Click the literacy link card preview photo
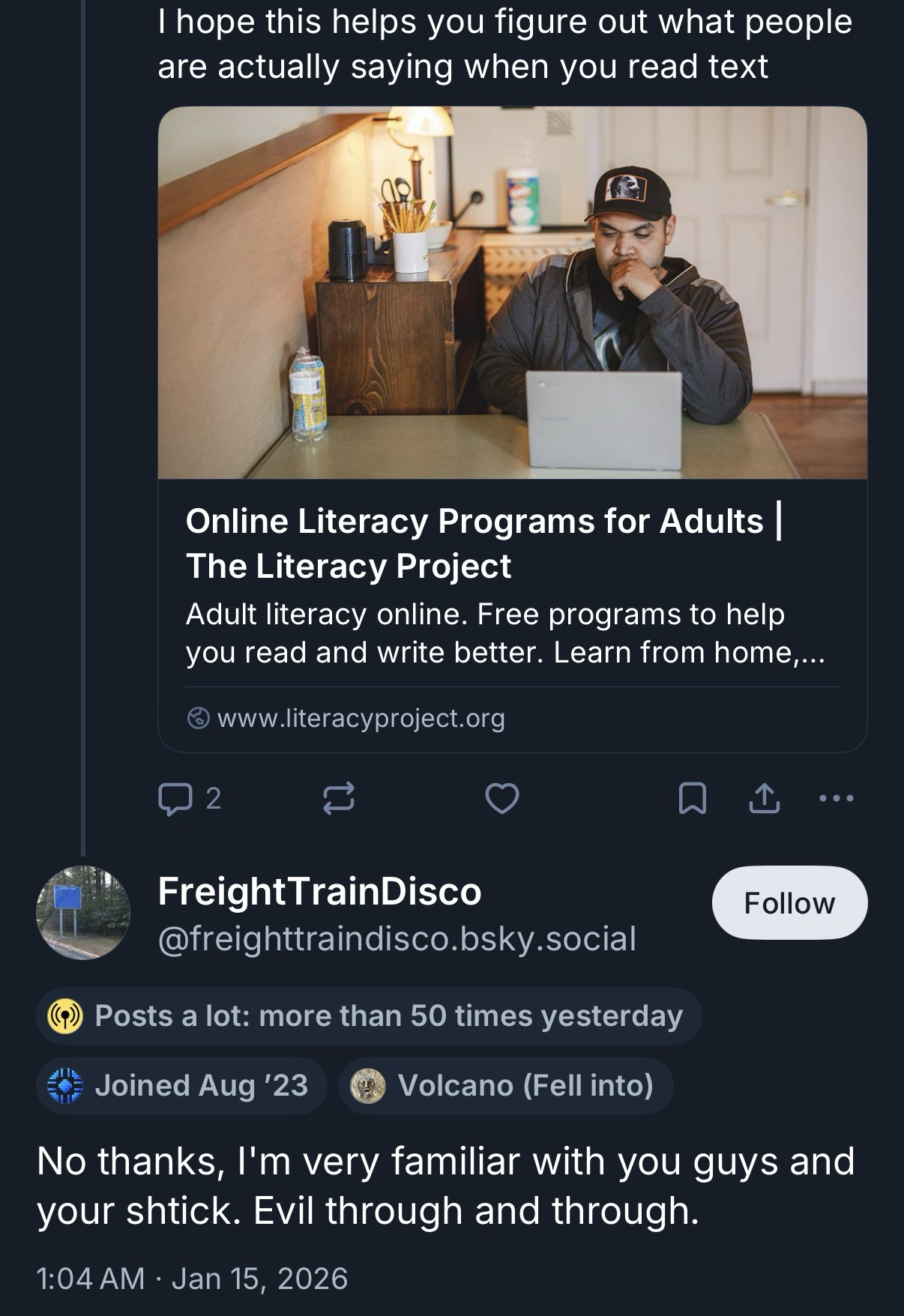904x1316 pixels. [512, 292]
